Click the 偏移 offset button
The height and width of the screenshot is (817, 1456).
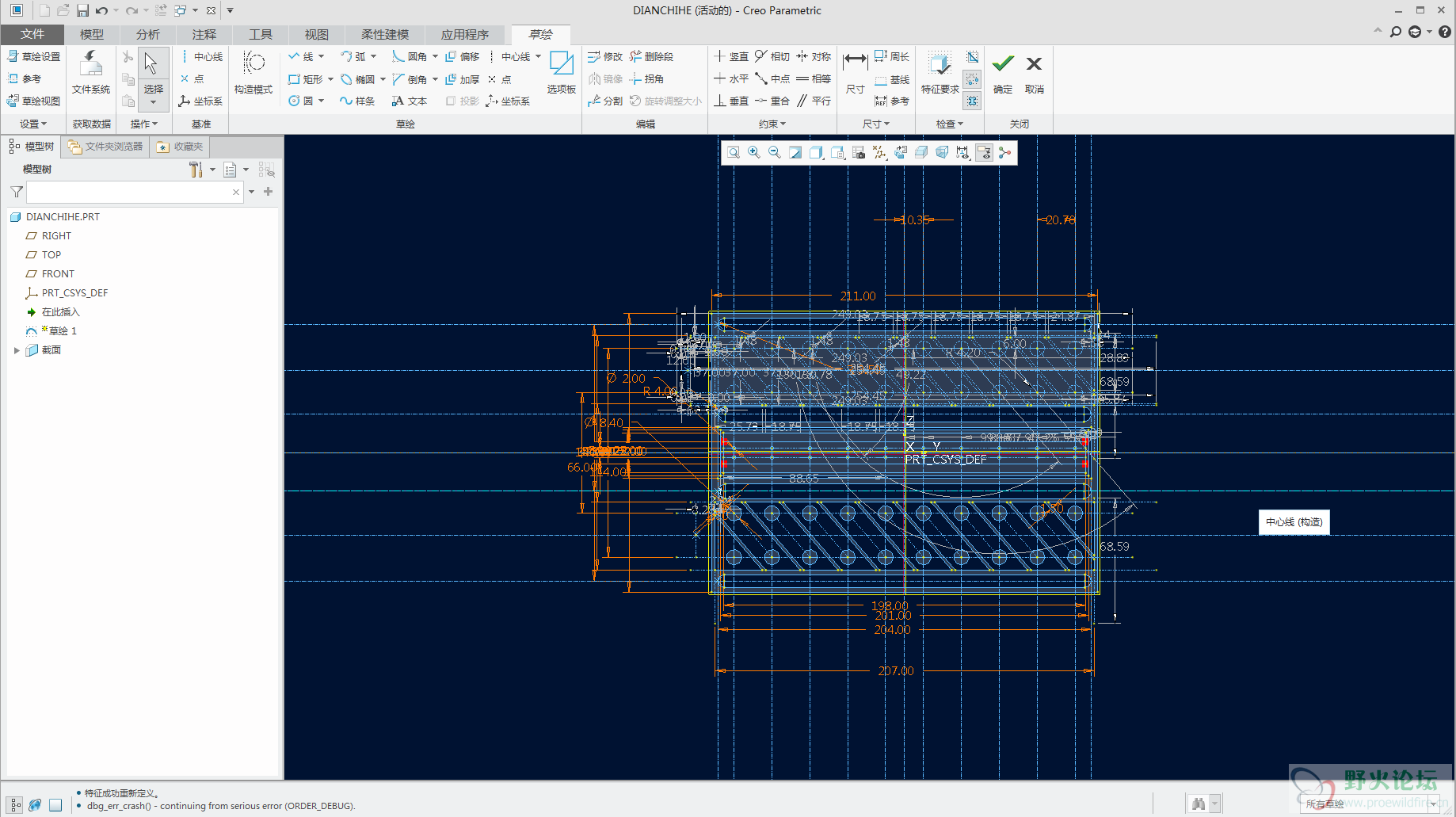click(x=463, y=57)
